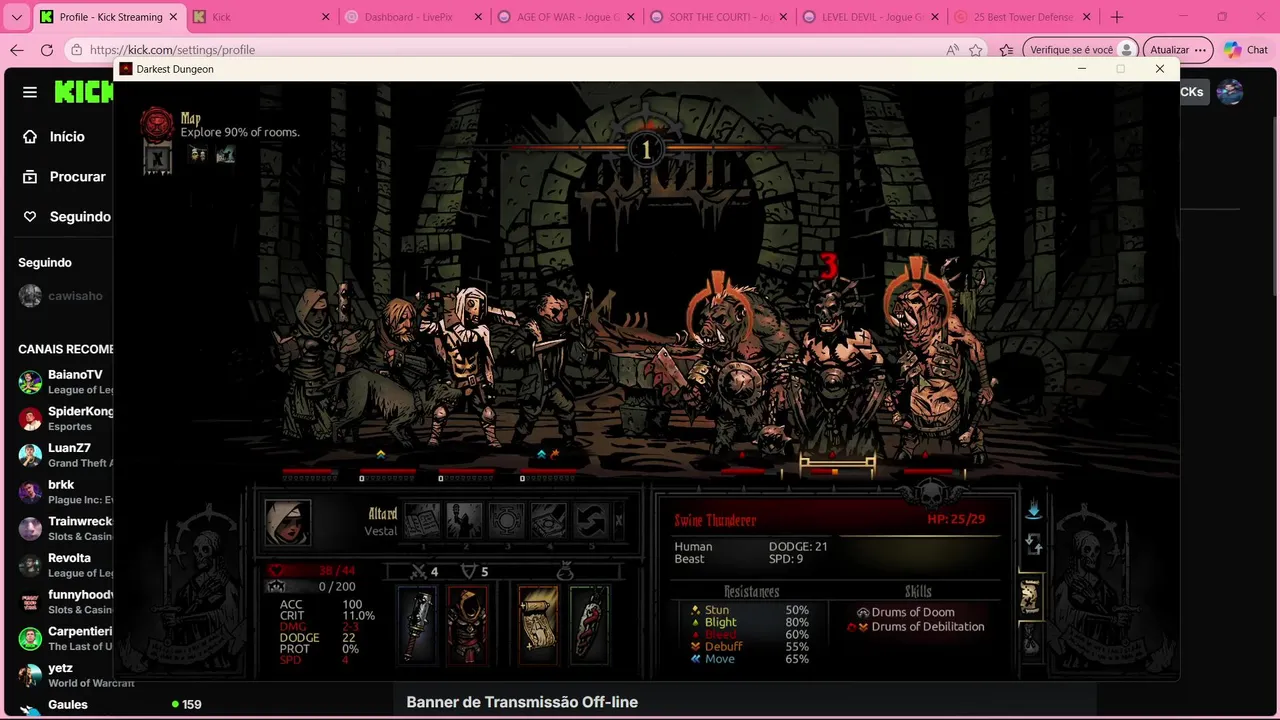Open Procurar in Kick sidebar
The height and width of the screenshot is (720, 1280).
[64, 177]
